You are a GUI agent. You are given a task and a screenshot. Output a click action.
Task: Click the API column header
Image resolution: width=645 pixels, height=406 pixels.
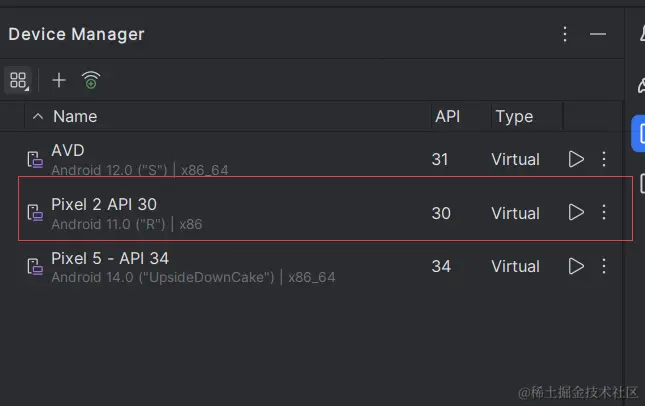447,116
